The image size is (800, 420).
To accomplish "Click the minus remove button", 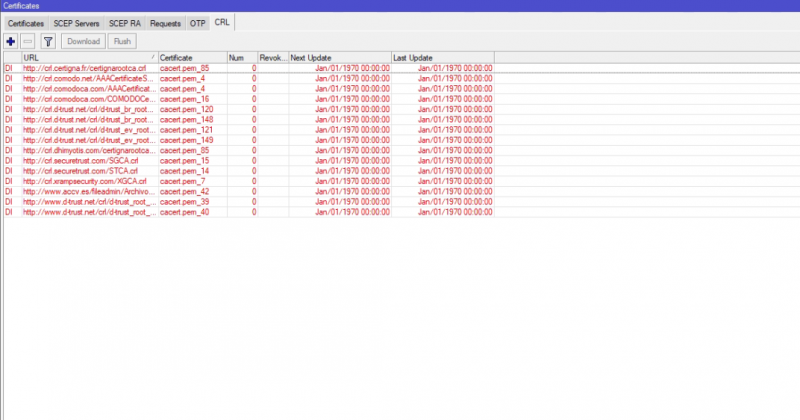I will pyautogui.click(x=28, y=41).
